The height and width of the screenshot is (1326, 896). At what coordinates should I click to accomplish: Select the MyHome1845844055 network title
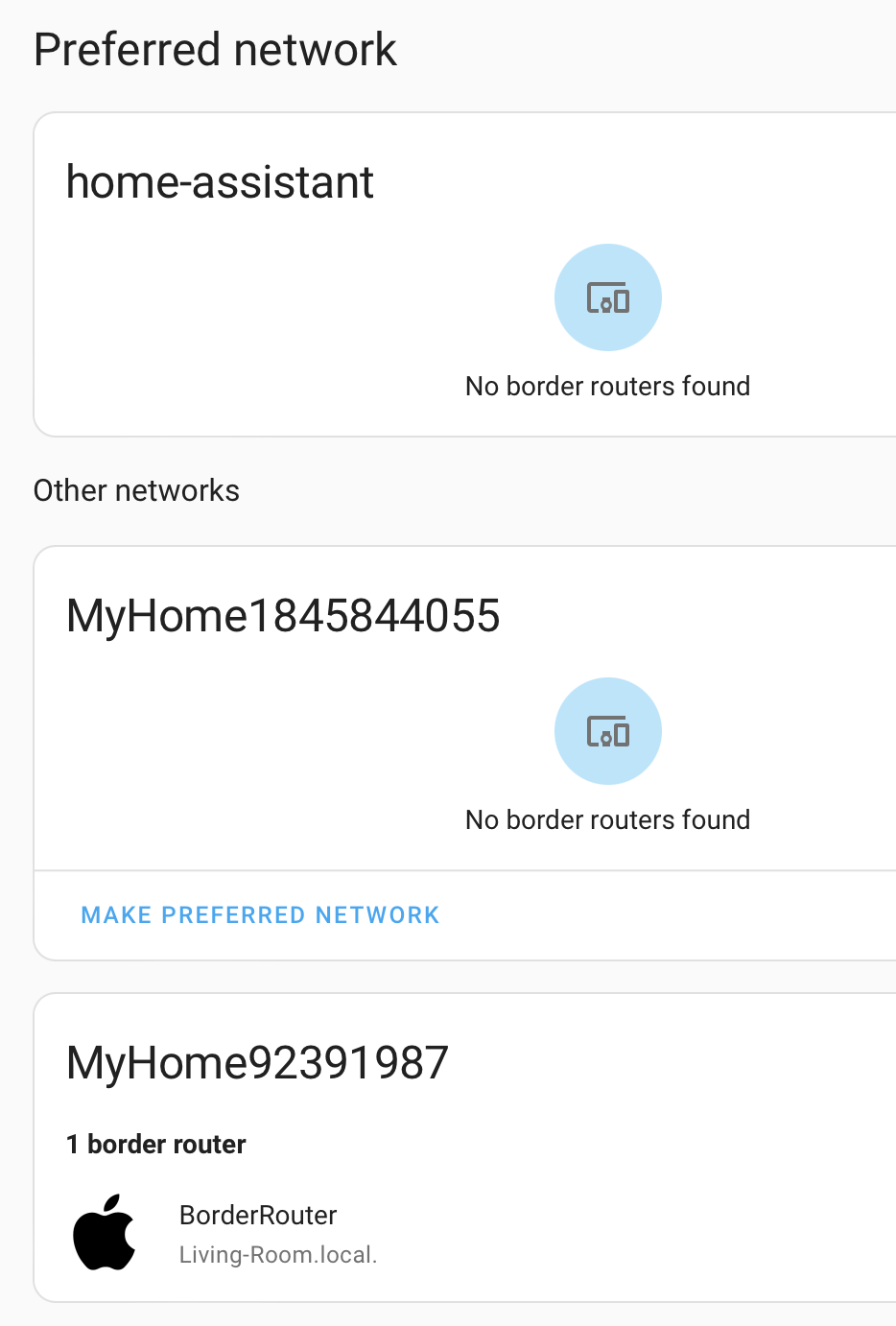point(284,616)
